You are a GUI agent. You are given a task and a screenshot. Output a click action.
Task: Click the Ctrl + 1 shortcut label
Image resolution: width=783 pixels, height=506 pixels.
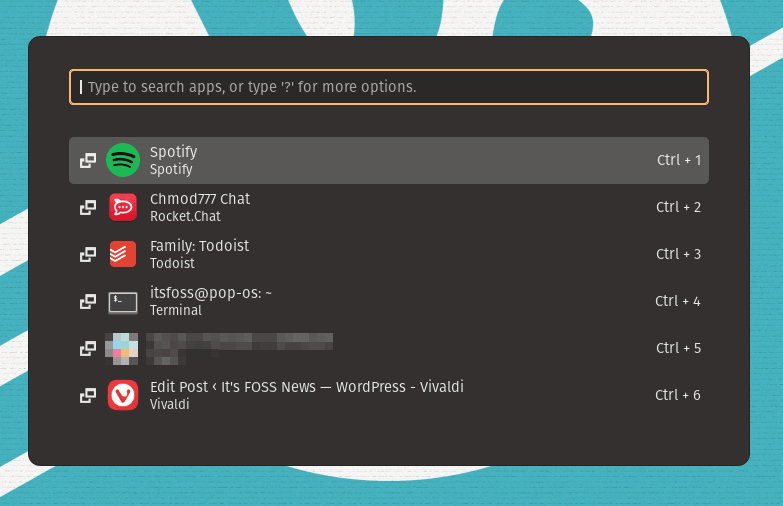tap(678, 160)
